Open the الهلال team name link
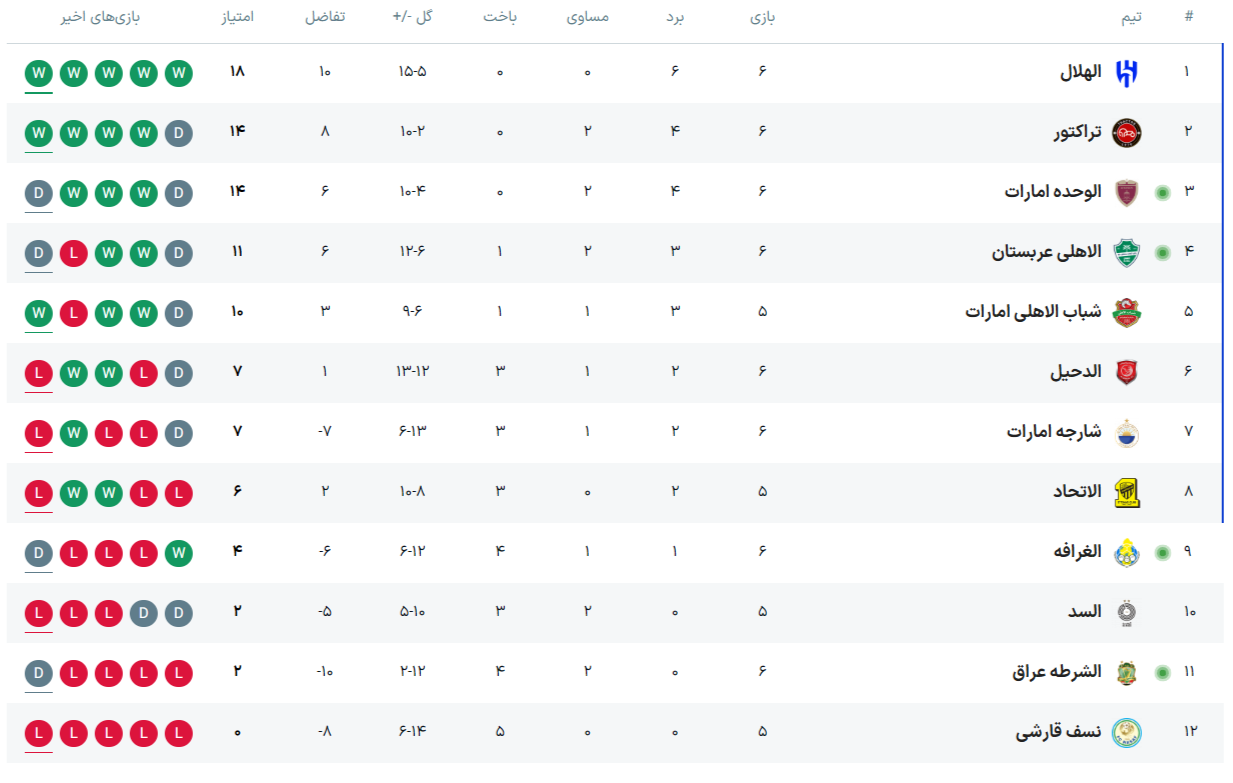The image size is (1233, 783). pos(1080,72)
